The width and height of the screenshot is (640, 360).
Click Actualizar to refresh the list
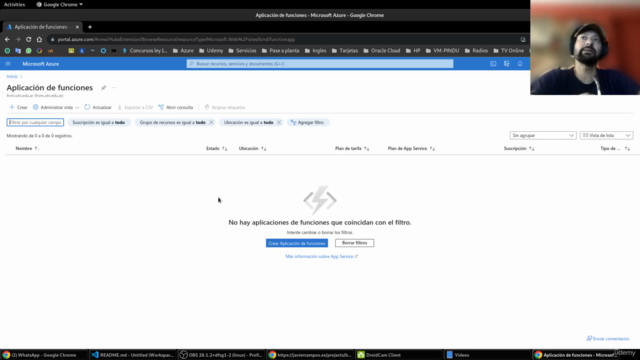[x=98, y=107]
